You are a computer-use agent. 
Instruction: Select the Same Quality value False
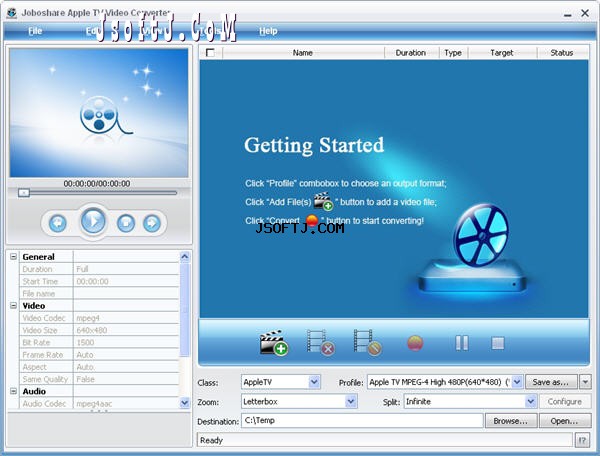click(126, 379)
